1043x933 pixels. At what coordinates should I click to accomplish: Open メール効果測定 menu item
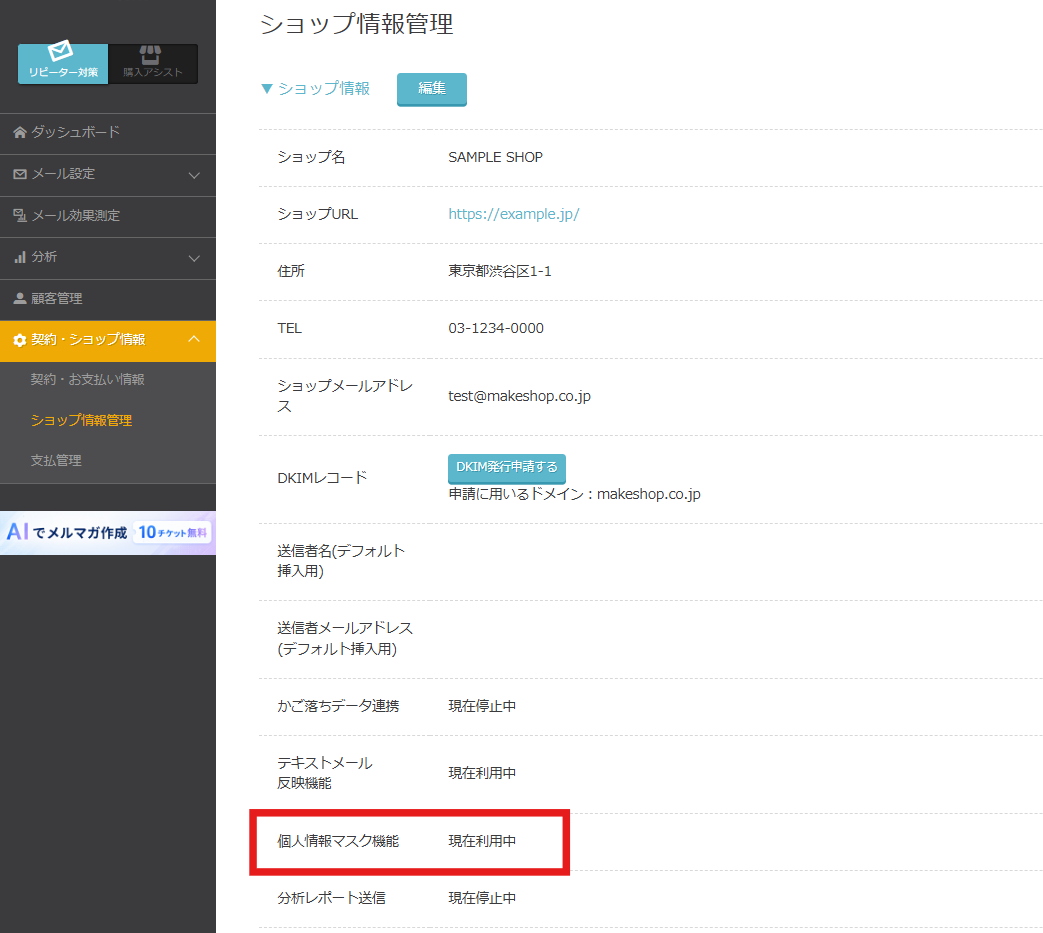[x=108, y=216]
